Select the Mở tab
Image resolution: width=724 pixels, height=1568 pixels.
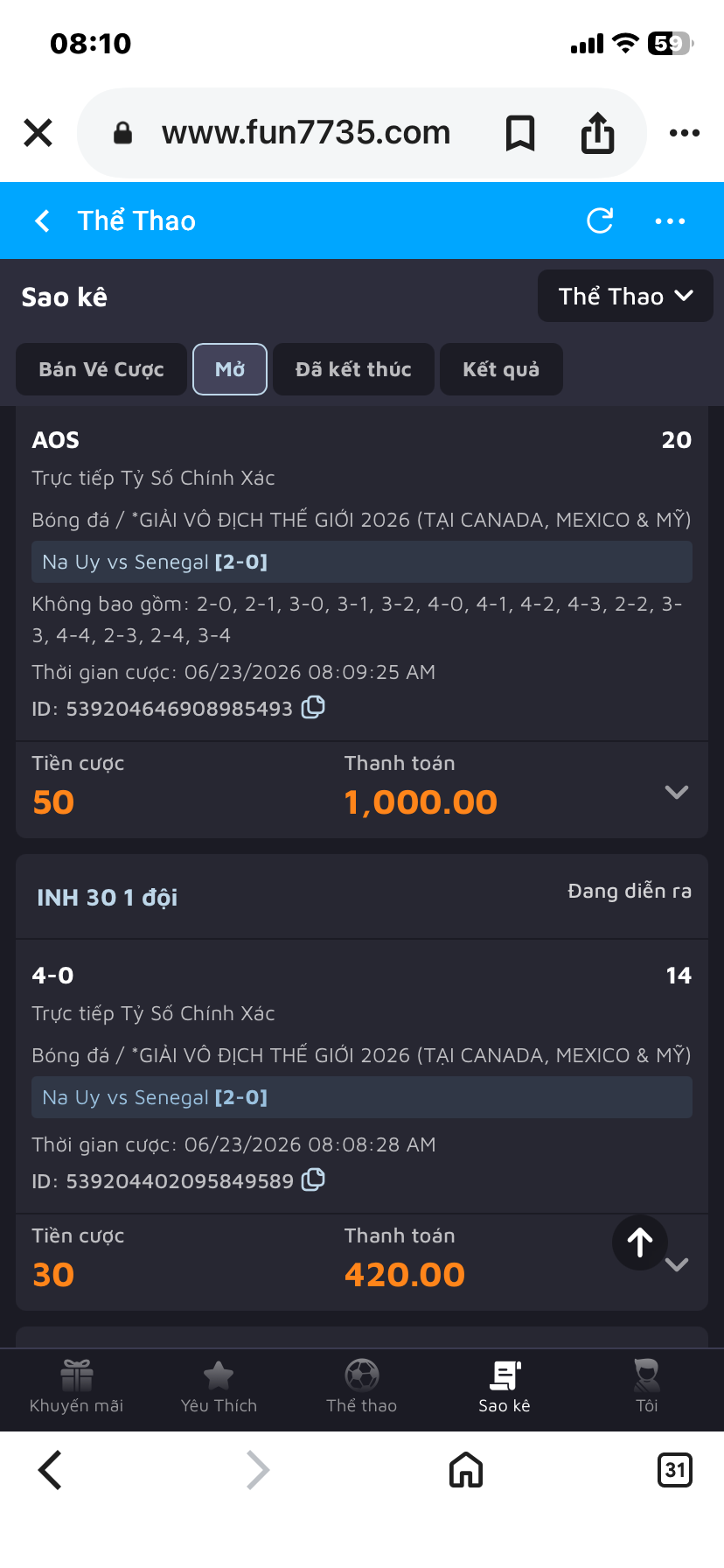coord(230,369)
